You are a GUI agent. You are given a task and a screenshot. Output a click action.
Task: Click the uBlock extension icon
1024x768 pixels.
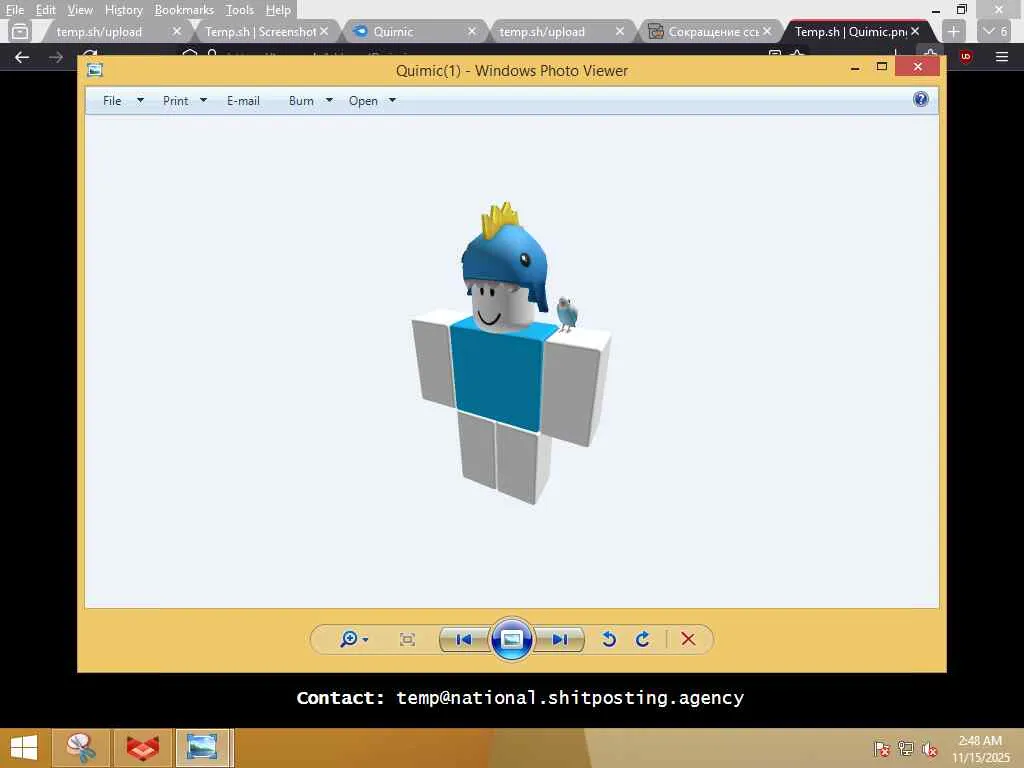pos(966,57)
